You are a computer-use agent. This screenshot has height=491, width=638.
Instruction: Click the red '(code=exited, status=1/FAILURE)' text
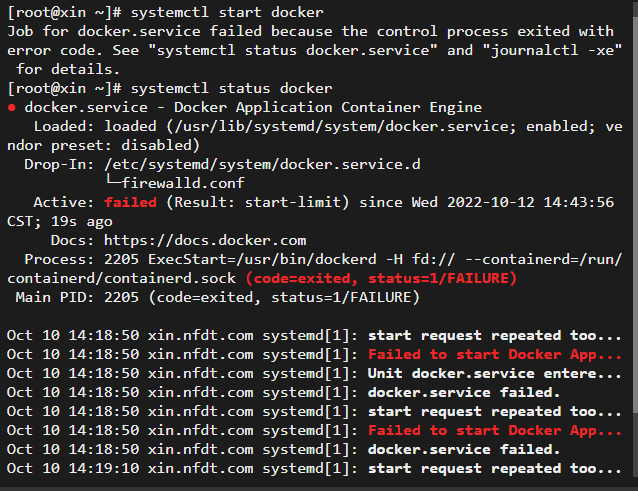[381, 278]
